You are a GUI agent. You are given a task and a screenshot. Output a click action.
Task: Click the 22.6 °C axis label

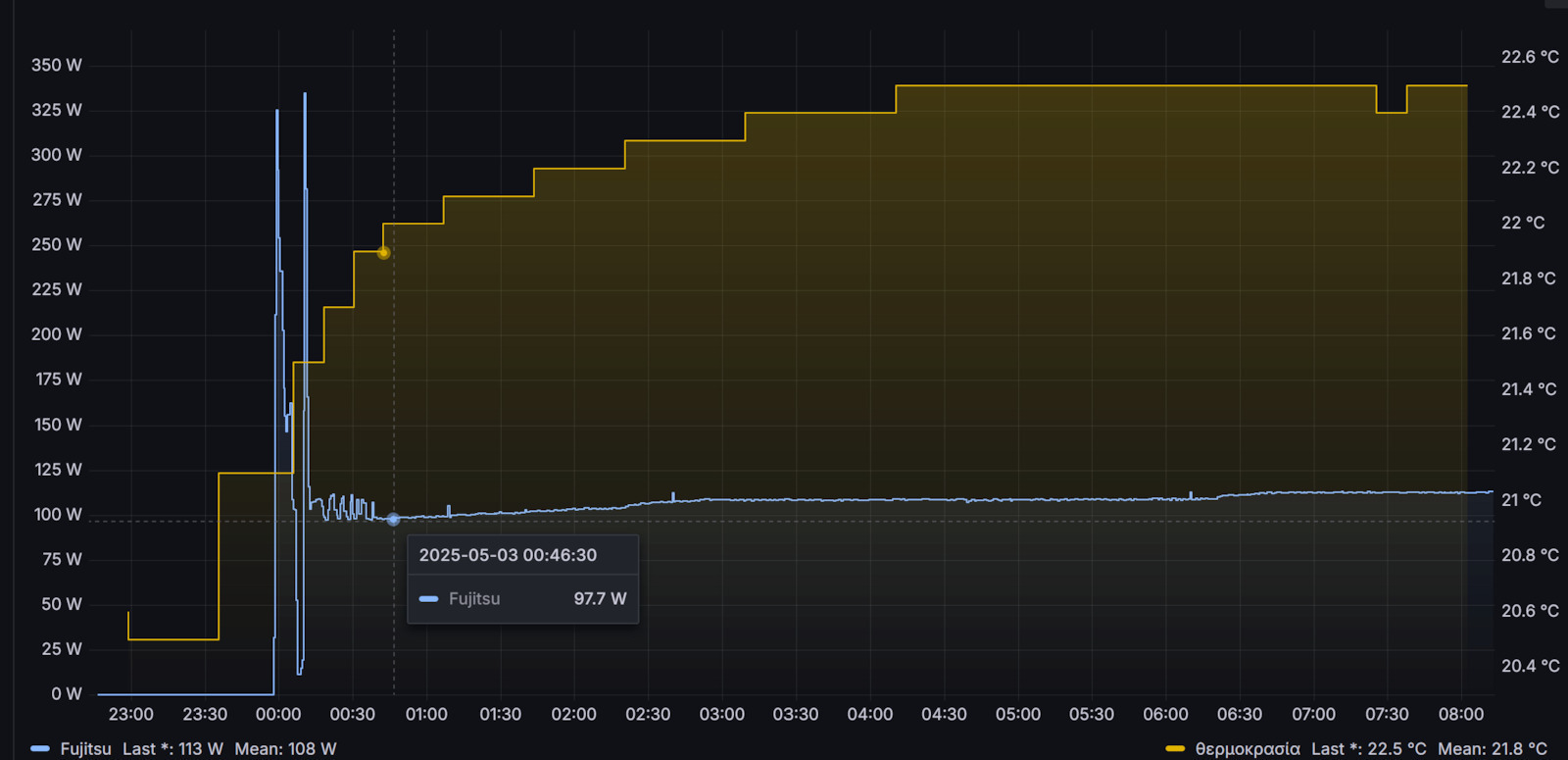(x=1530, y=57)
